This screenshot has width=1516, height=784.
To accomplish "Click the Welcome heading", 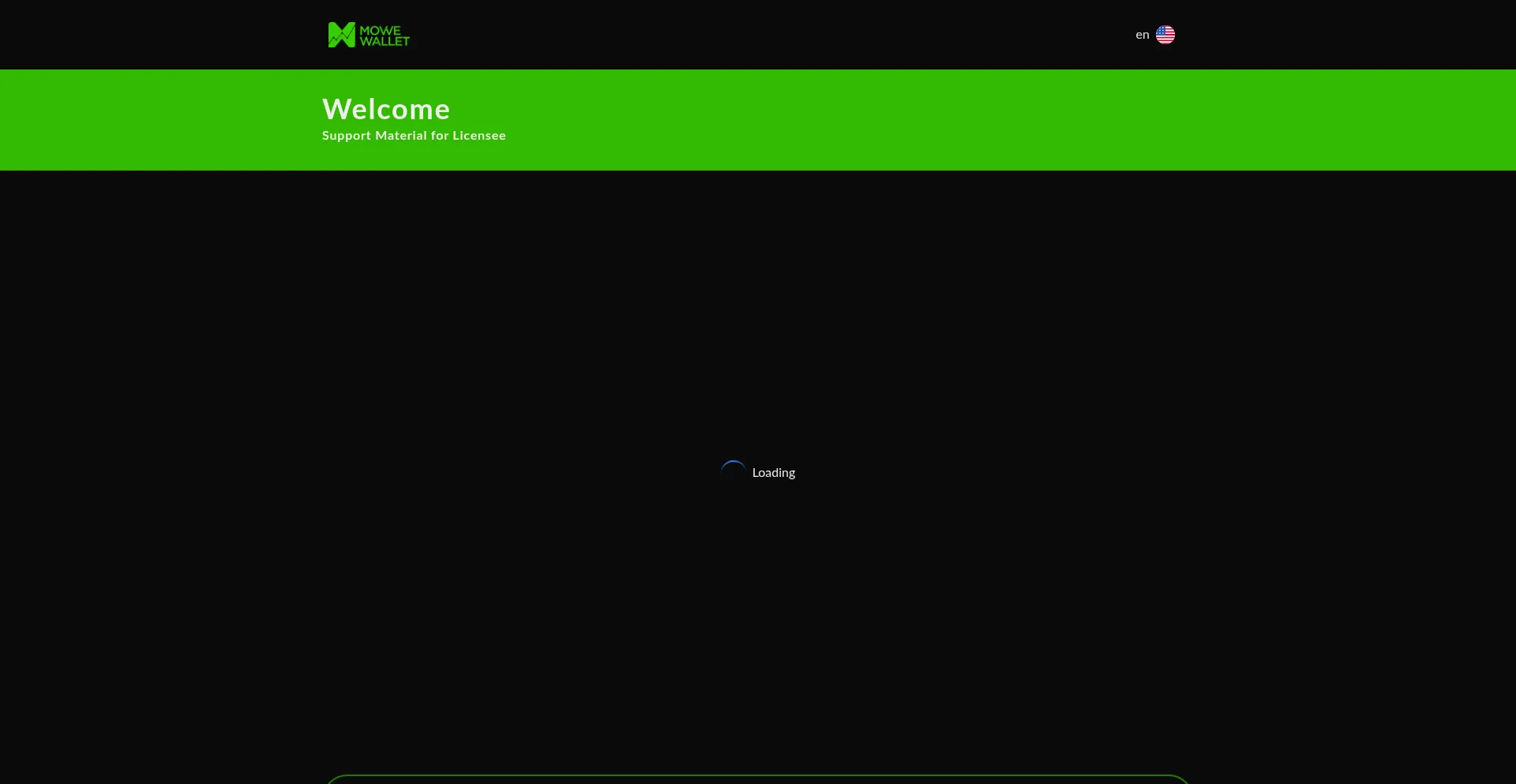I will tap(386, 109).
